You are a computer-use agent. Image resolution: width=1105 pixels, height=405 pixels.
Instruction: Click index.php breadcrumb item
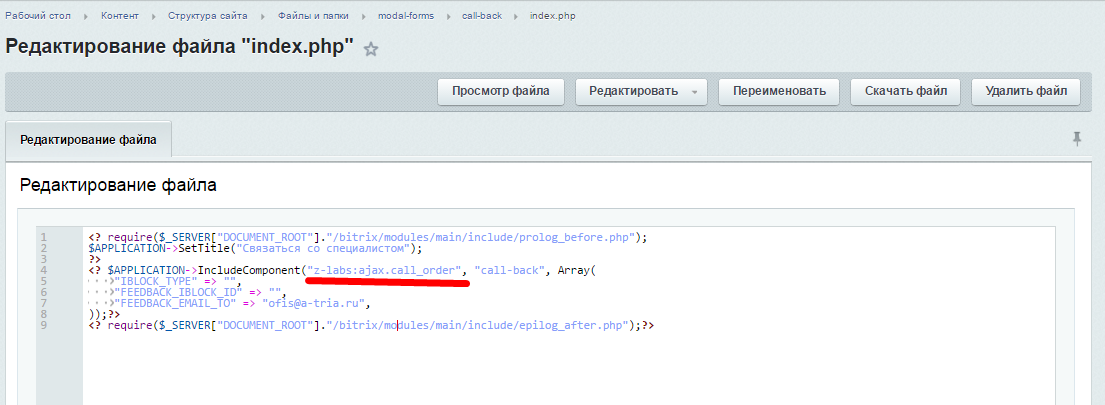pos(552,15)
